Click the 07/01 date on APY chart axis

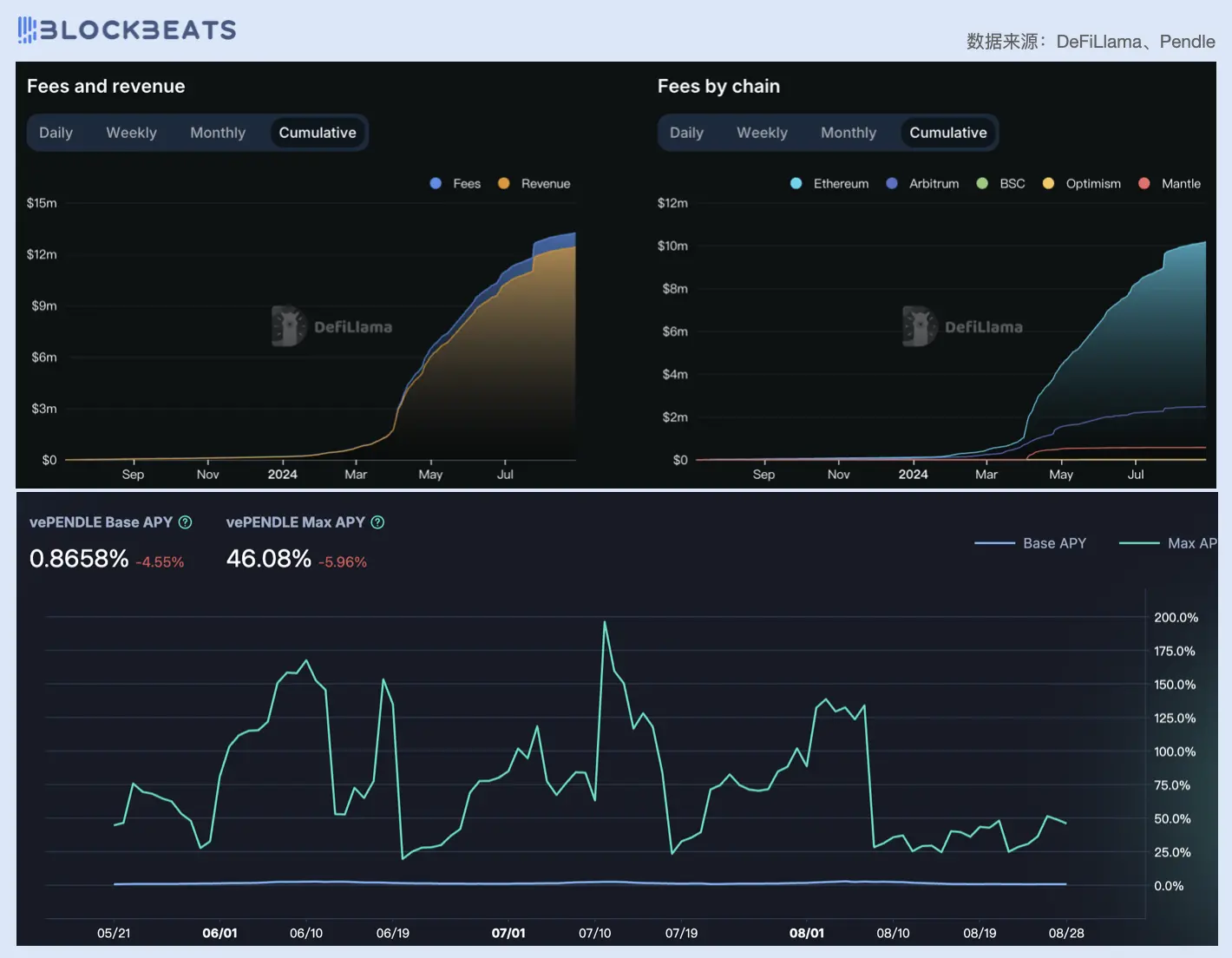[x=508, y=933]
